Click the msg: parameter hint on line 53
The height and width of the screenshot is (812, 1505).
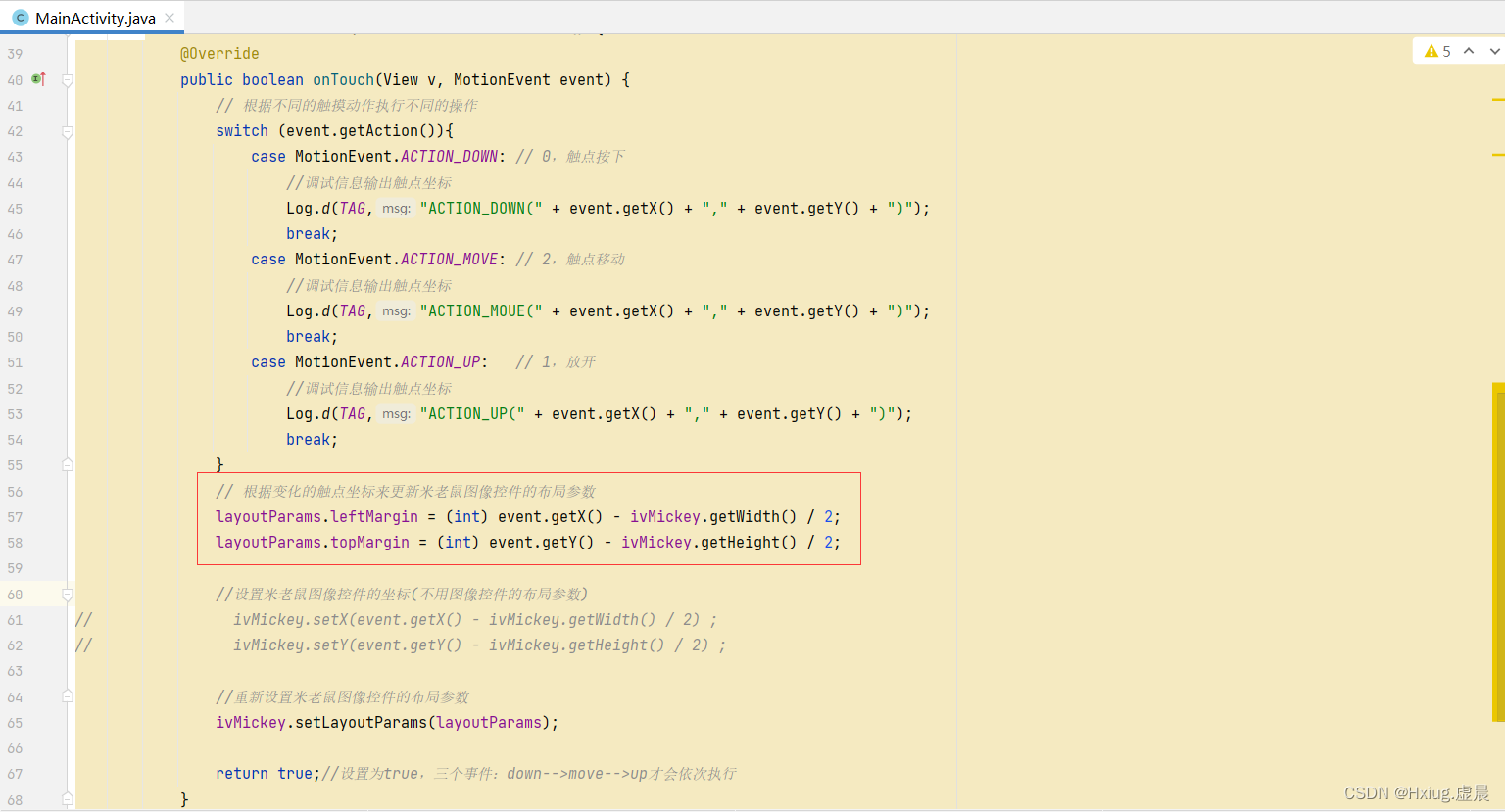396,414
